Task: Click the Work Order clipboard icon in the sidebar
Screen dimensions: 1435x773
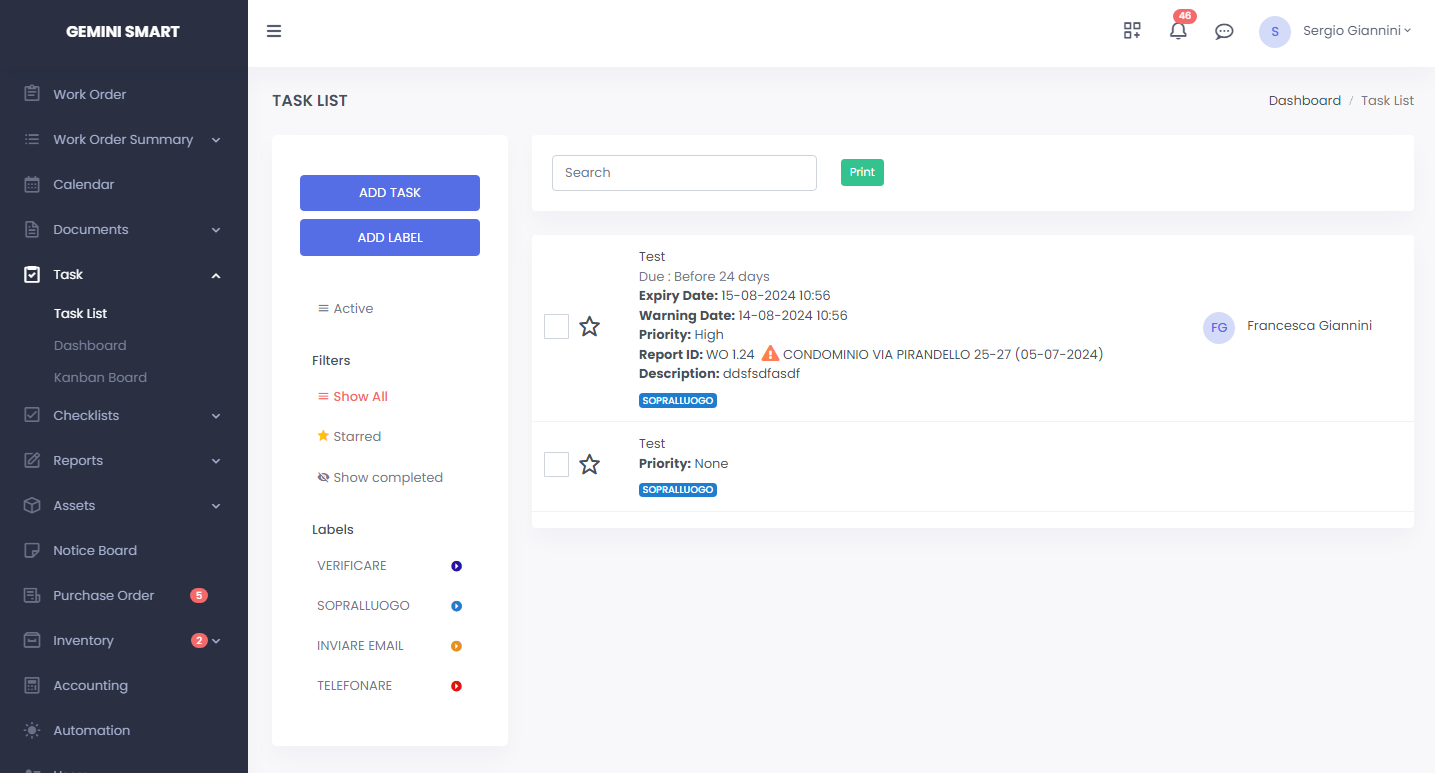Action: (x=32, y=94)
